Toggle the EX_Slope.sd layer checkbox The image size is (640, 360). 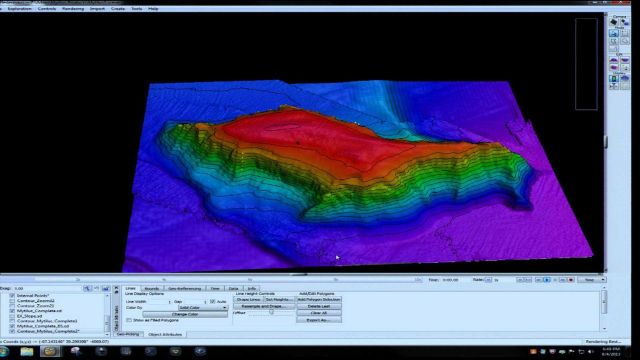pyautogui.click(x=12, y=316)
